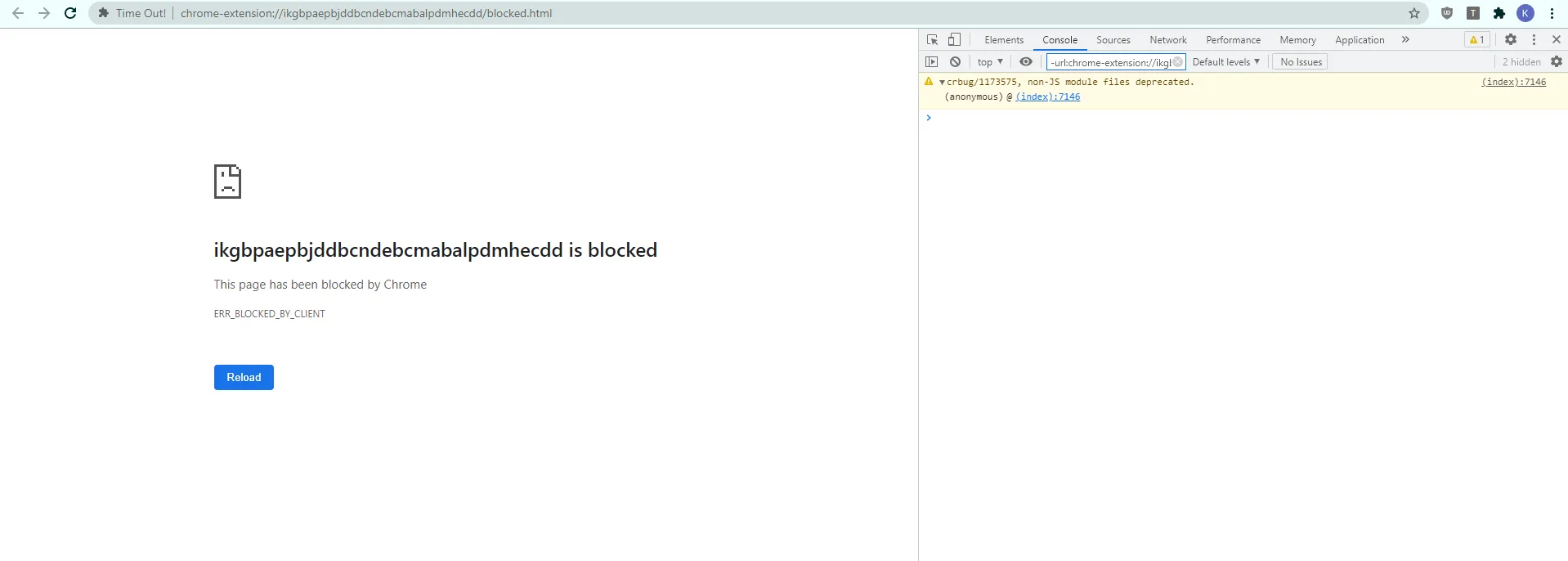Click the warnings count badge showing 1
The width and height of the screenshot is (1568, 561).
pyautogui.click(x=1477, y=39)
